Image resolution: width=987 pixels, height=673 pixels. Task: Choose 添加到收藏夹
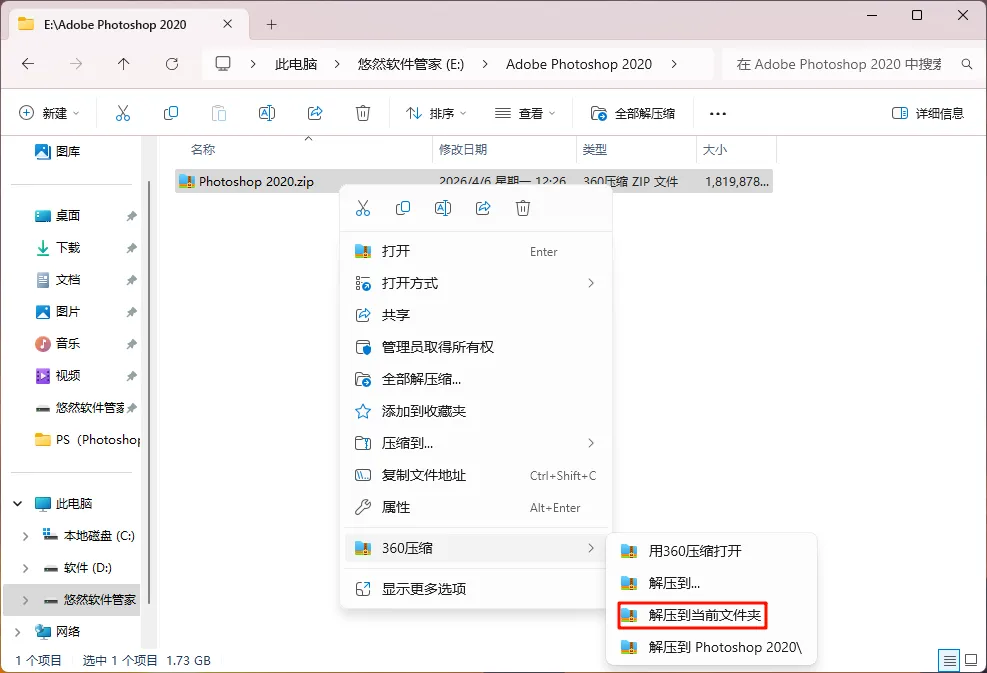click(477, 411)
